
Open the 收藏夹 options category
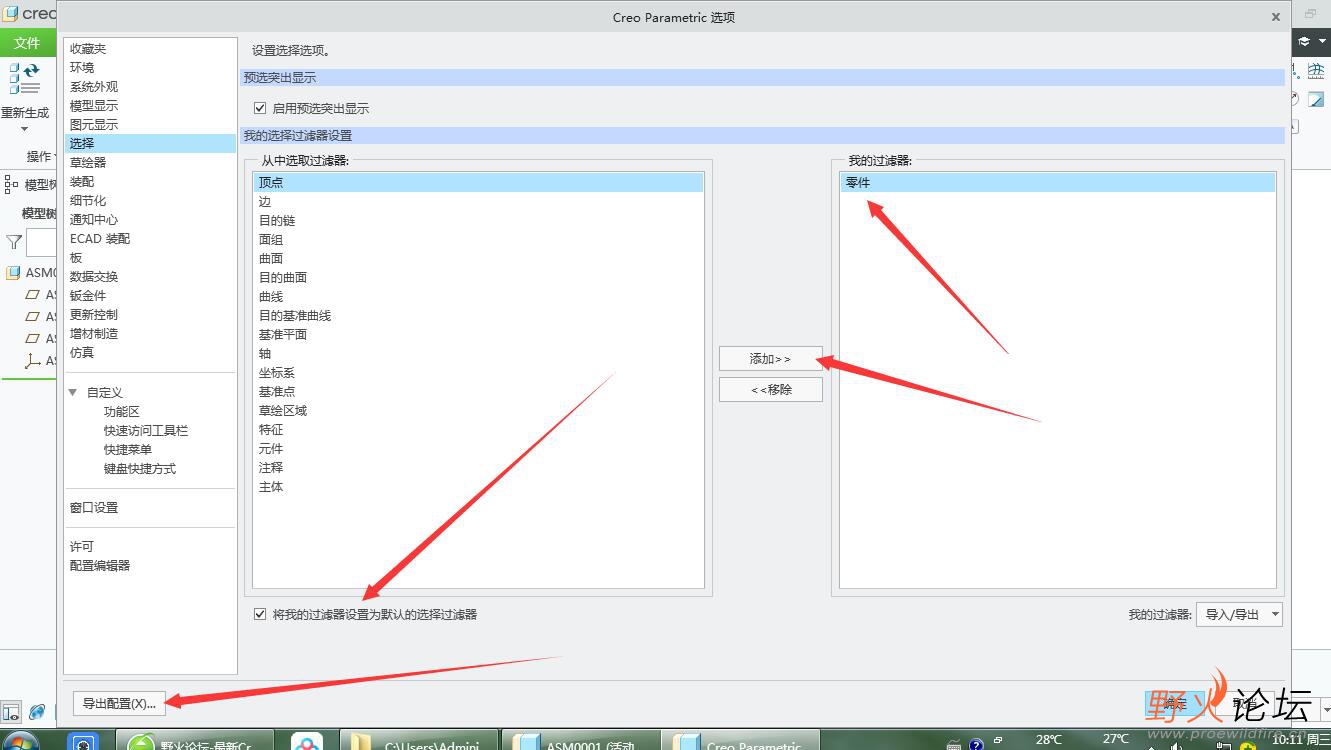coord(88,48)
